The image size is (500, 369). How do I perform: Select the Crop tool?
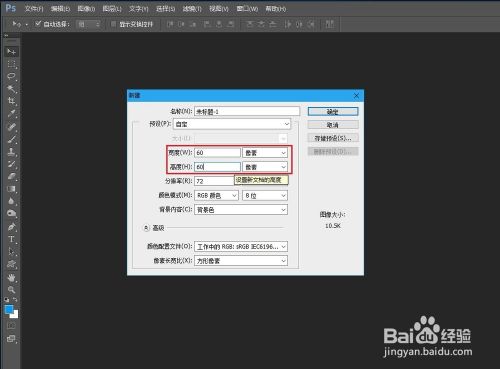pyautogui.click(x=11, y=101)
